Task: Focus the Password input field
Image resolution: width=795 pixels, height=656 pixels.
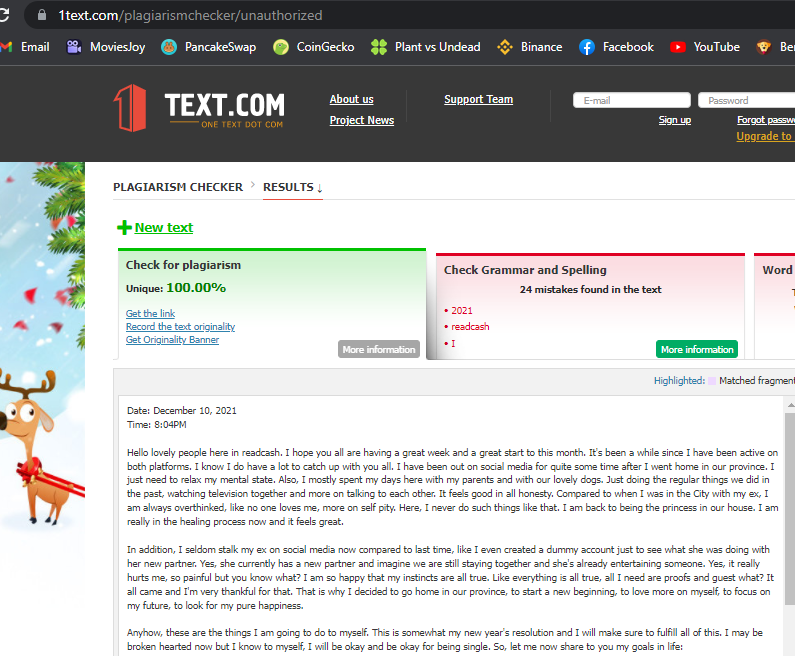Action: click(x=746, y=100)
